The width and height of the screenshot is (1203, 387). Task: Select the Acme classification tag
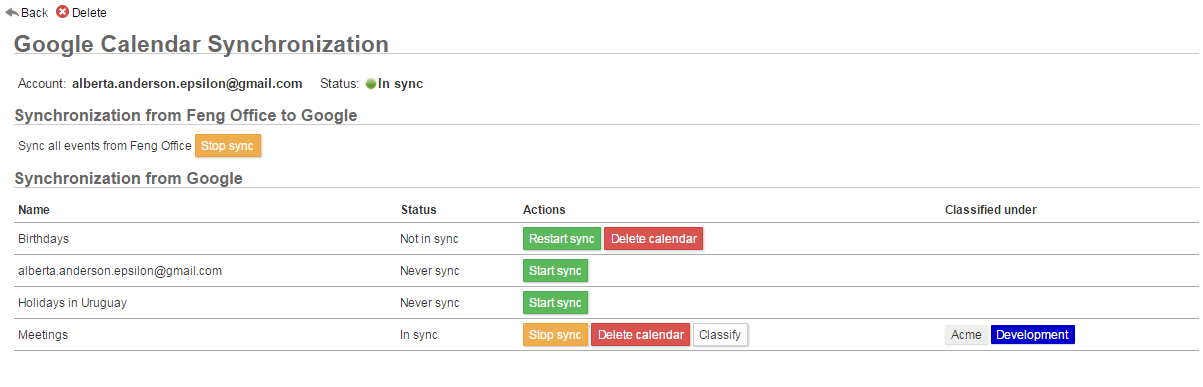(x=966, y=335)
